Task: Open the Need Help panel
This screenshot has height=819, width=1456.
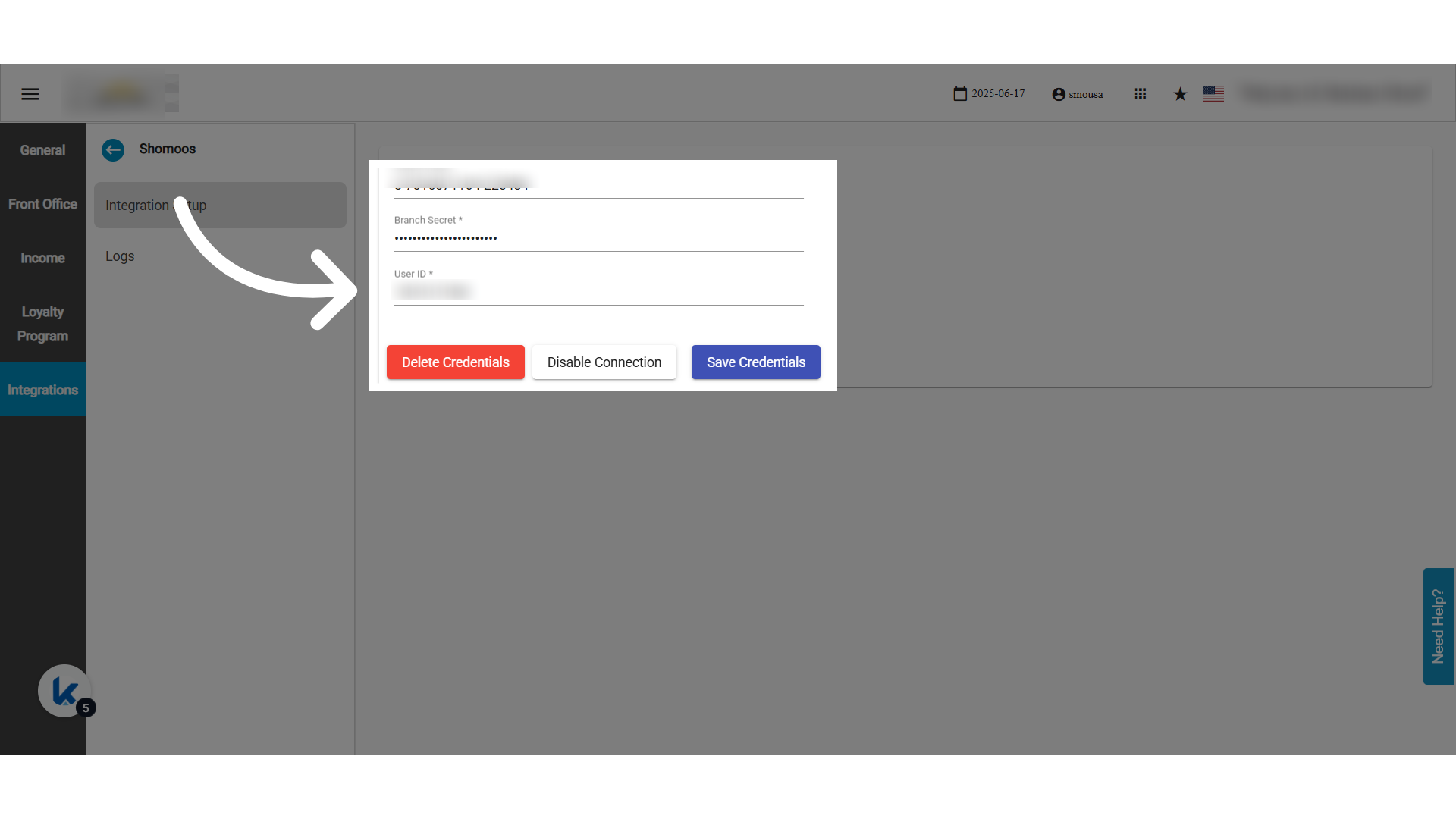Action: pyautogui.click(x=1439, y=626)
